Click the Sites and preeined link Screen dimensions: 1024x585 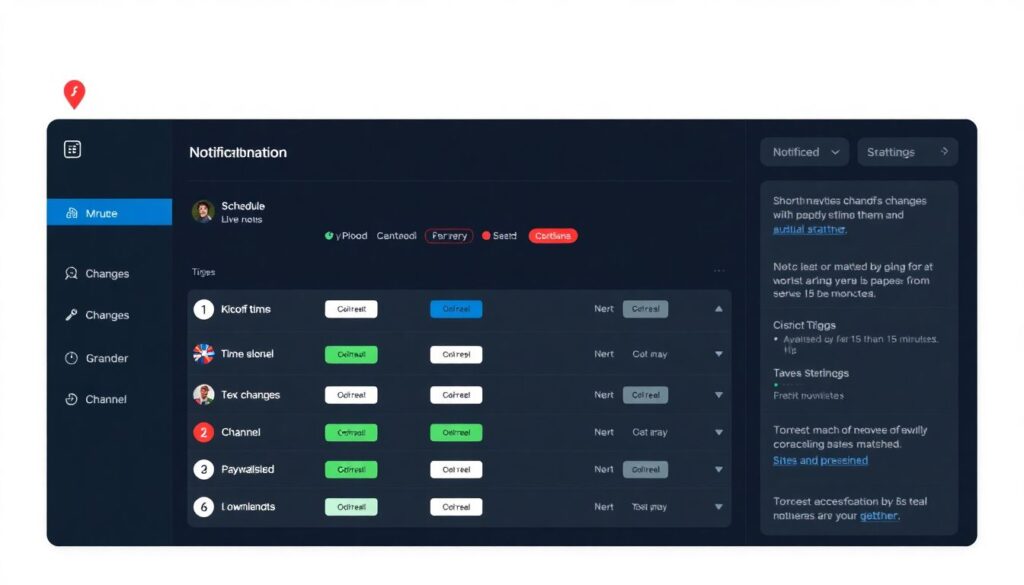pos(820,461)
